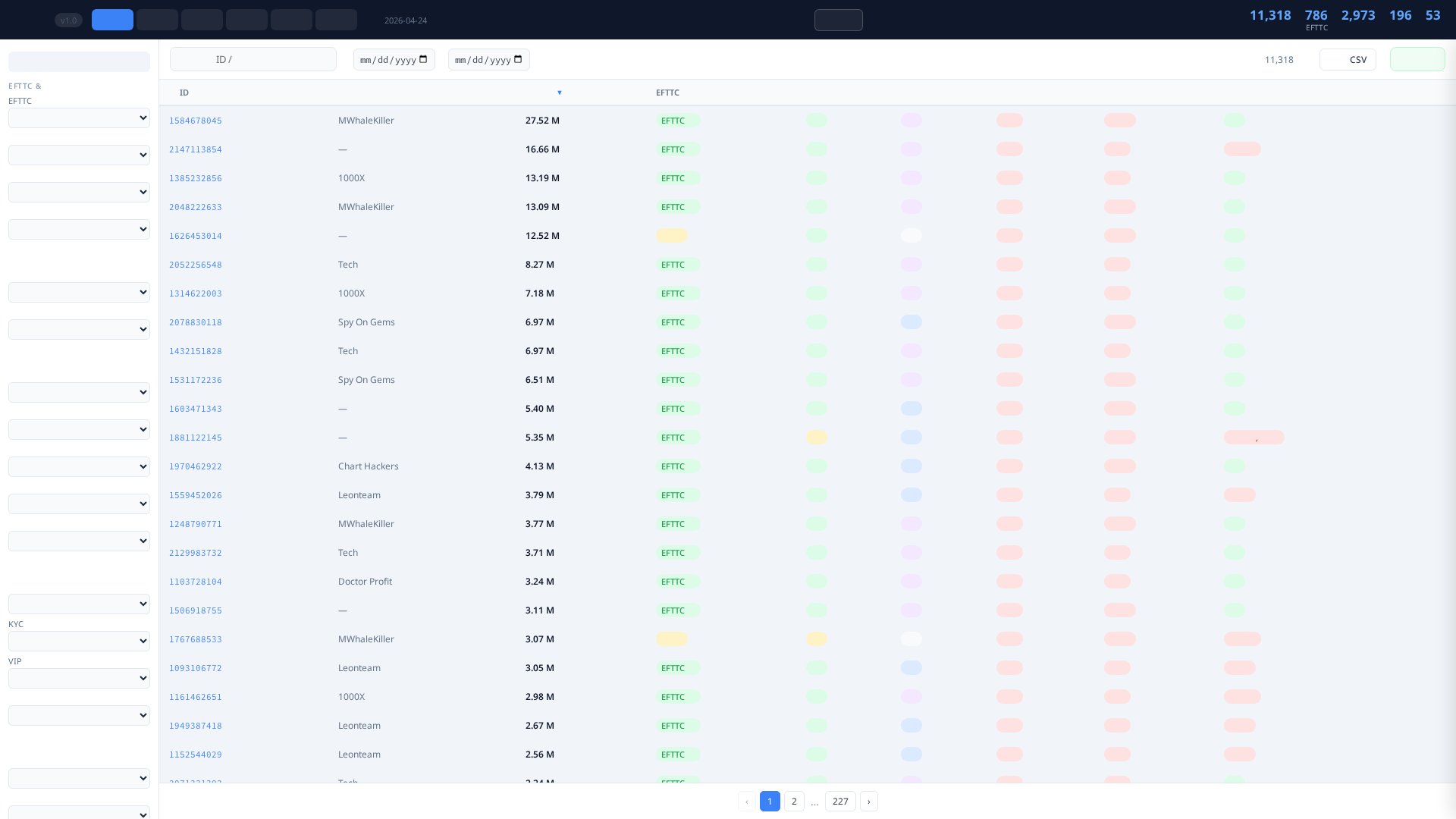This screenshot has height=819, width=1456.
Task: Click the 786 EFTTC counter in header
Action: (1316, 19)
